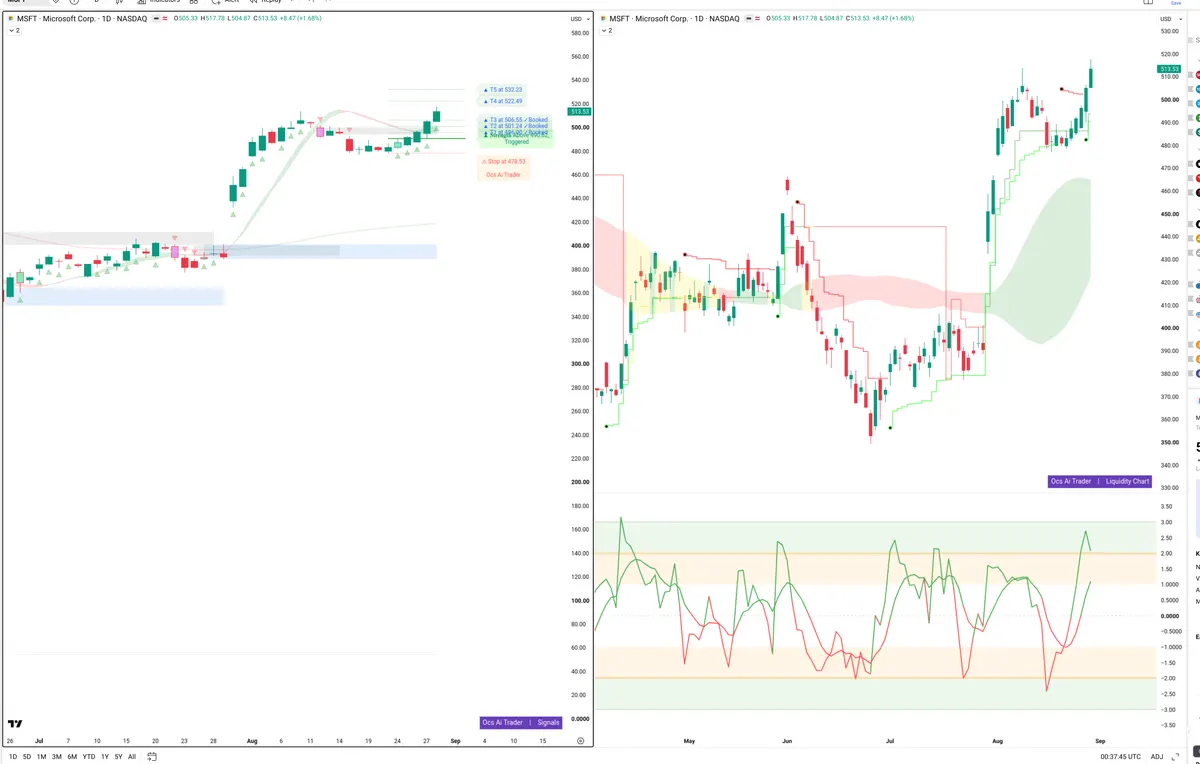
Task: Toggle ADJ adjusted-data setting
Action: pos(1157,757)
